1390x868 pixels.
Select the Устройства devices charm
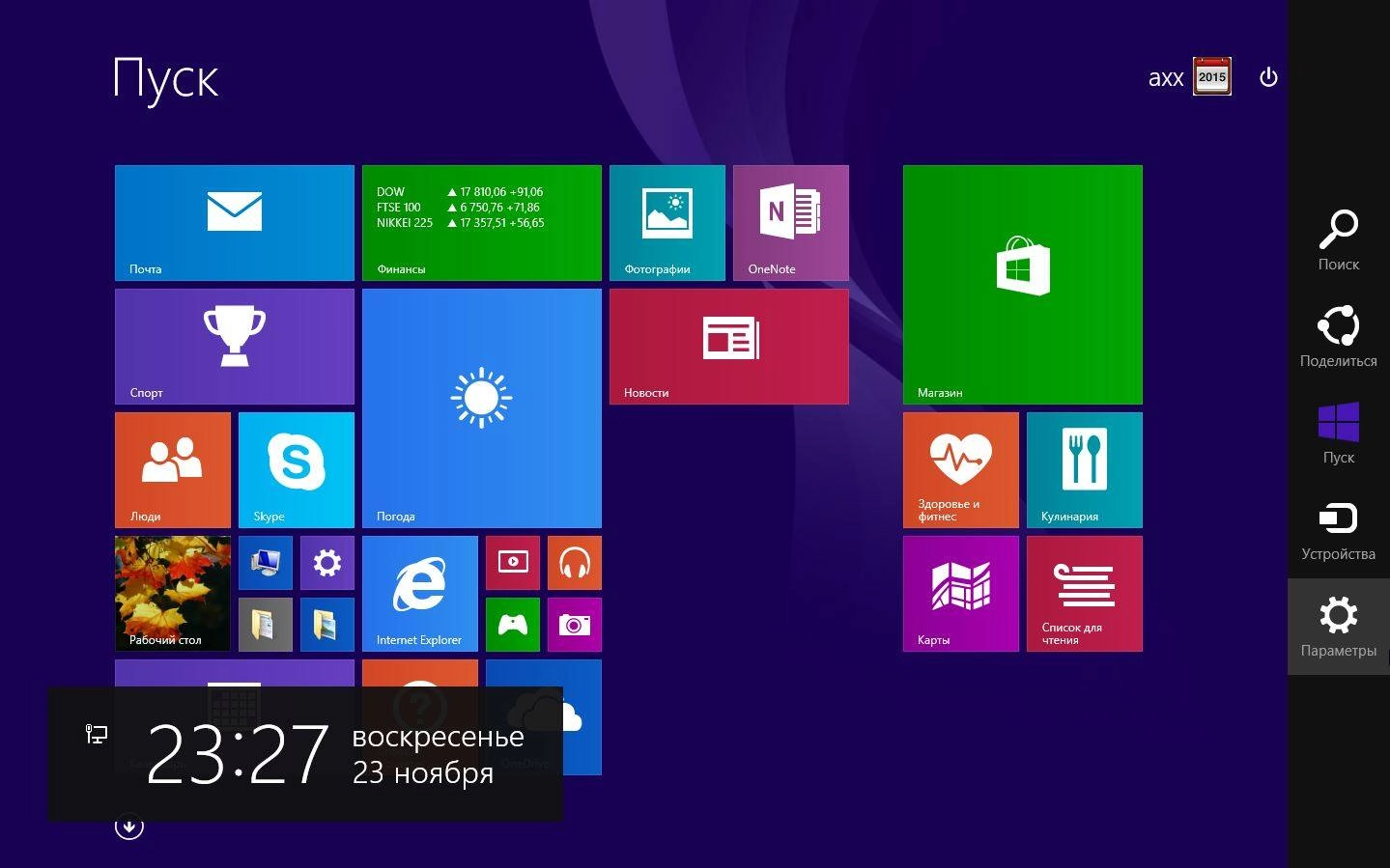[x=1339, y=530]
